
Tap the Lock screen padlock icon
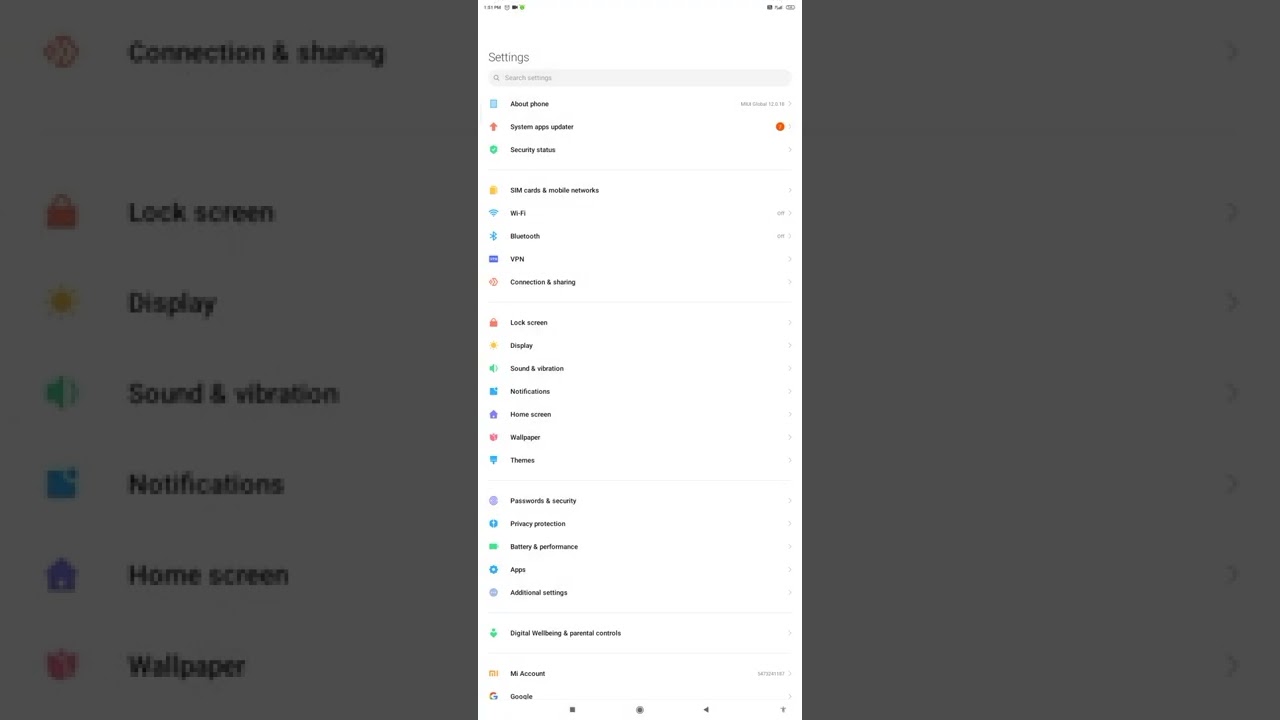point(493,323)
